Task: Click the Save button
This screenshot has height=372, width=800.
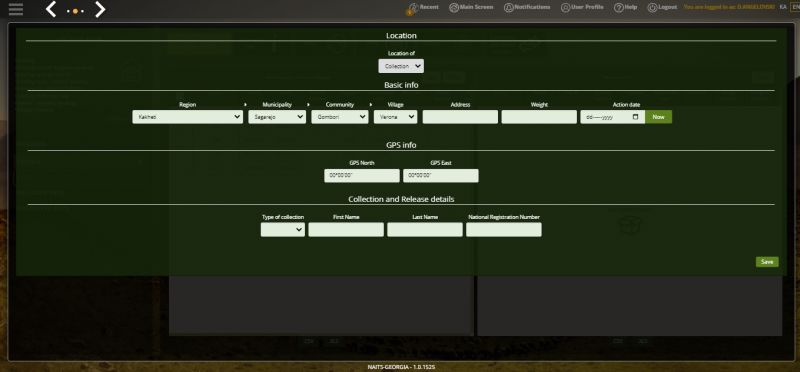Action: pos(767,262)
